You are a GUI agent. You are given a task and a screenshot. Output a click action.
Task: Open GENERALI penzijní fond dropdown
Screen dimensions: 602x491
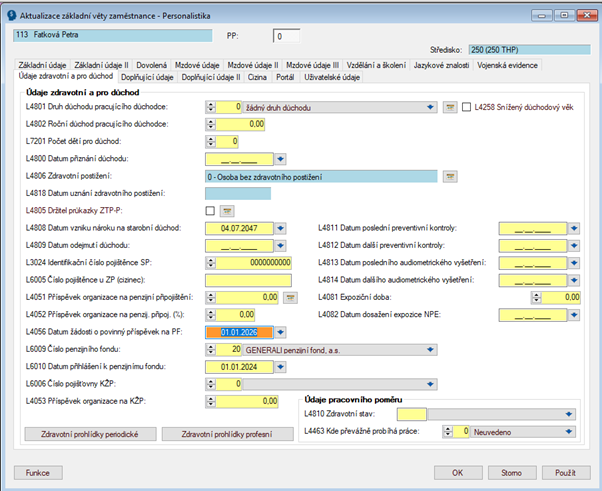[x=430, y=350]
